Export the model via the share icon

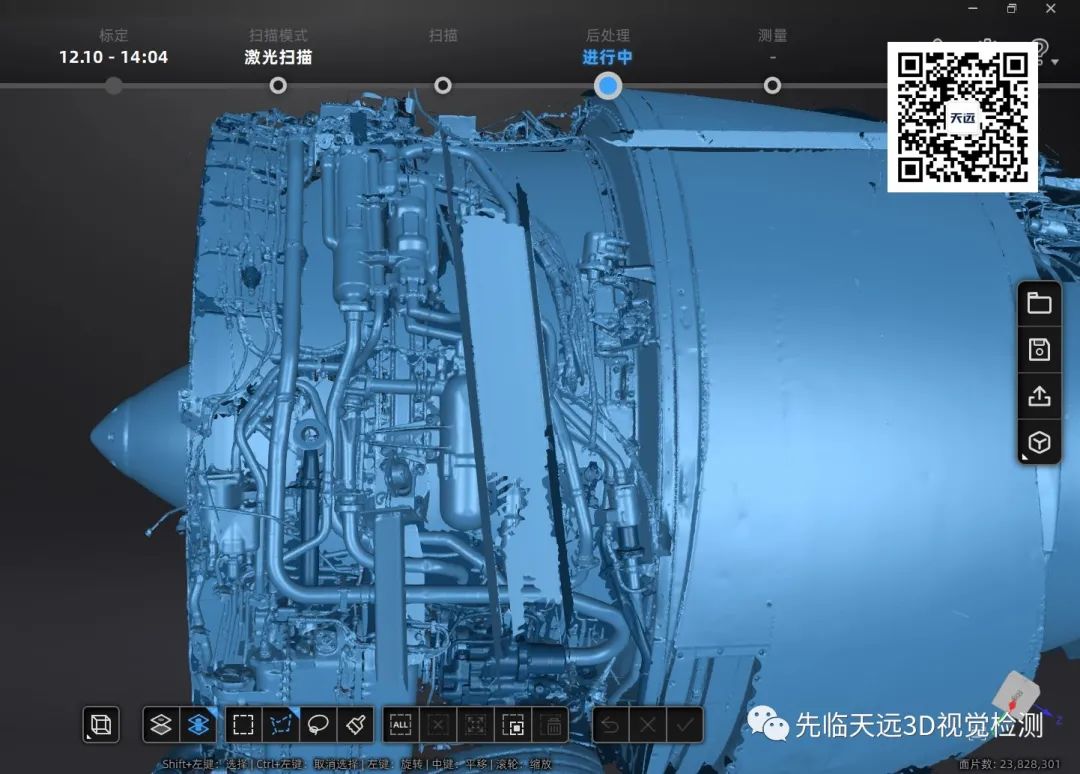pyautogui.click(x=1039, y=395)
